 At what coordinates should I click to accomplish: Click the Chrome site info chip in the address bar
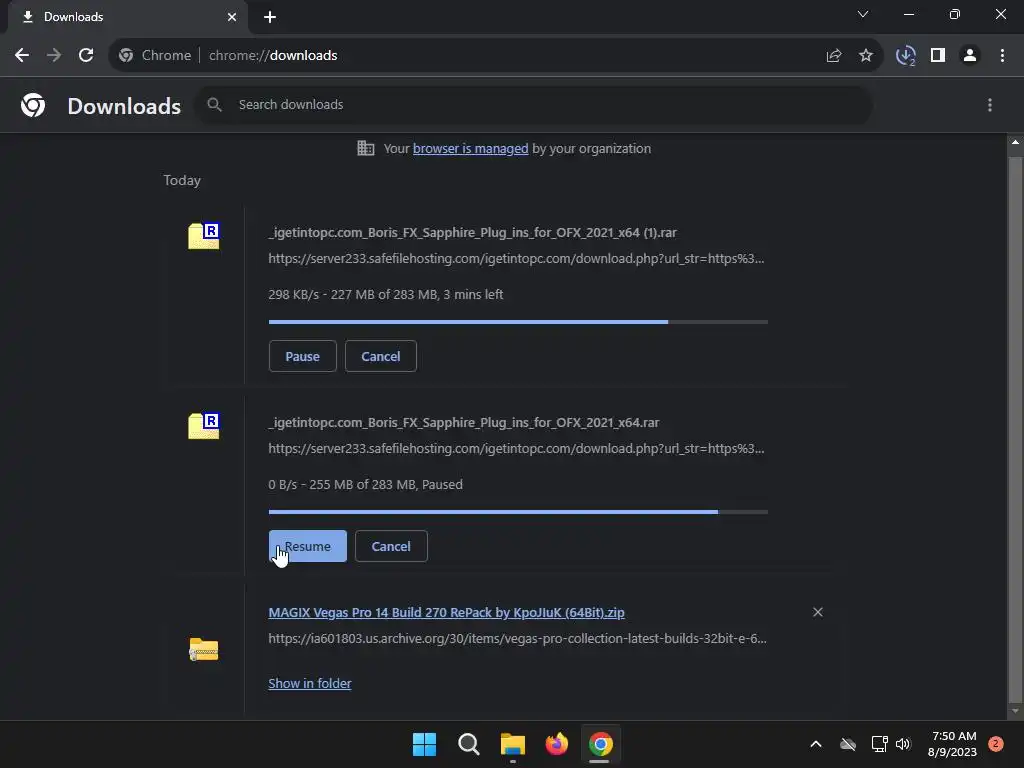pos(156,56)
